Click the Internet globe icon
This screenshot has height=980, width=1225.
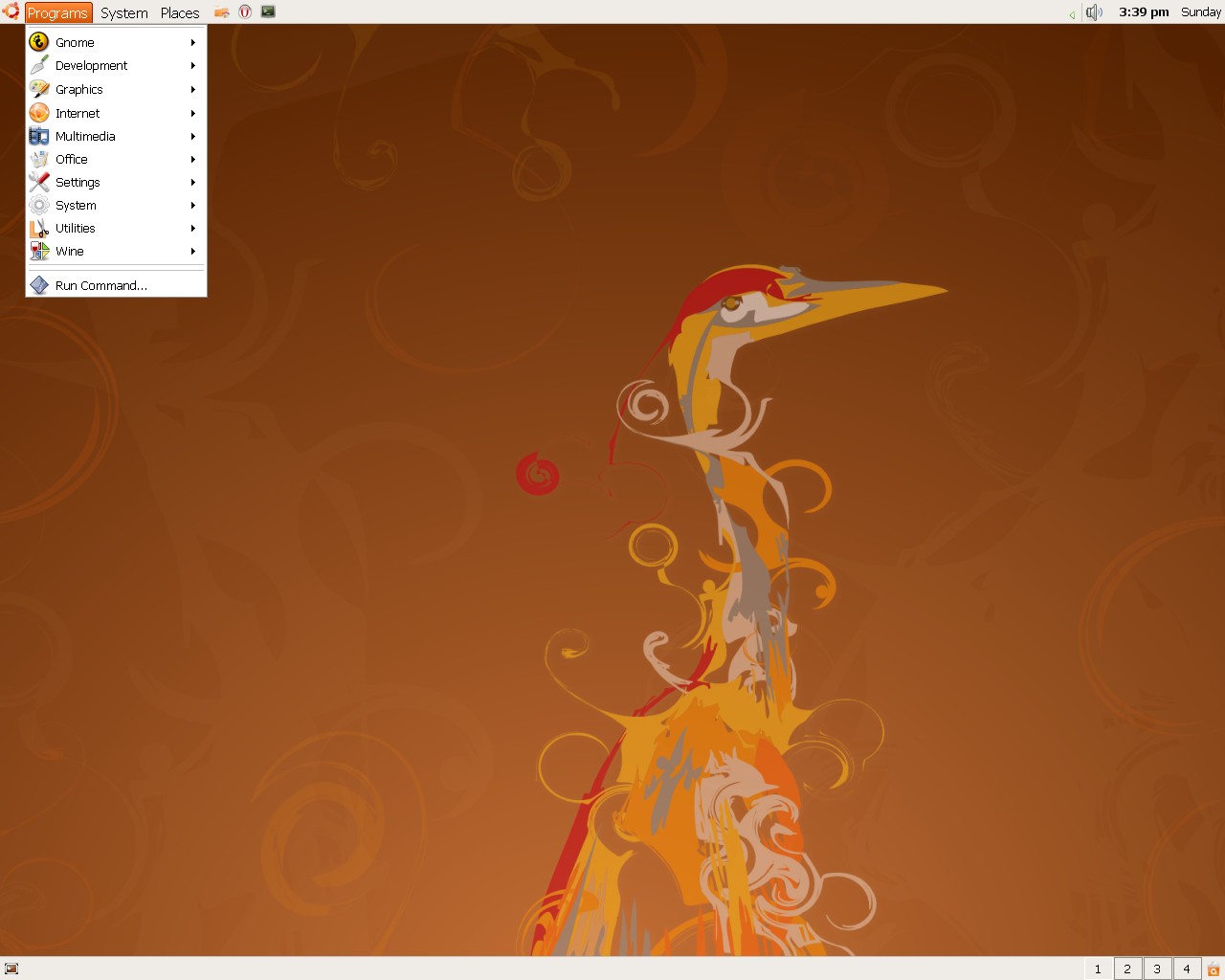(39, 113)
